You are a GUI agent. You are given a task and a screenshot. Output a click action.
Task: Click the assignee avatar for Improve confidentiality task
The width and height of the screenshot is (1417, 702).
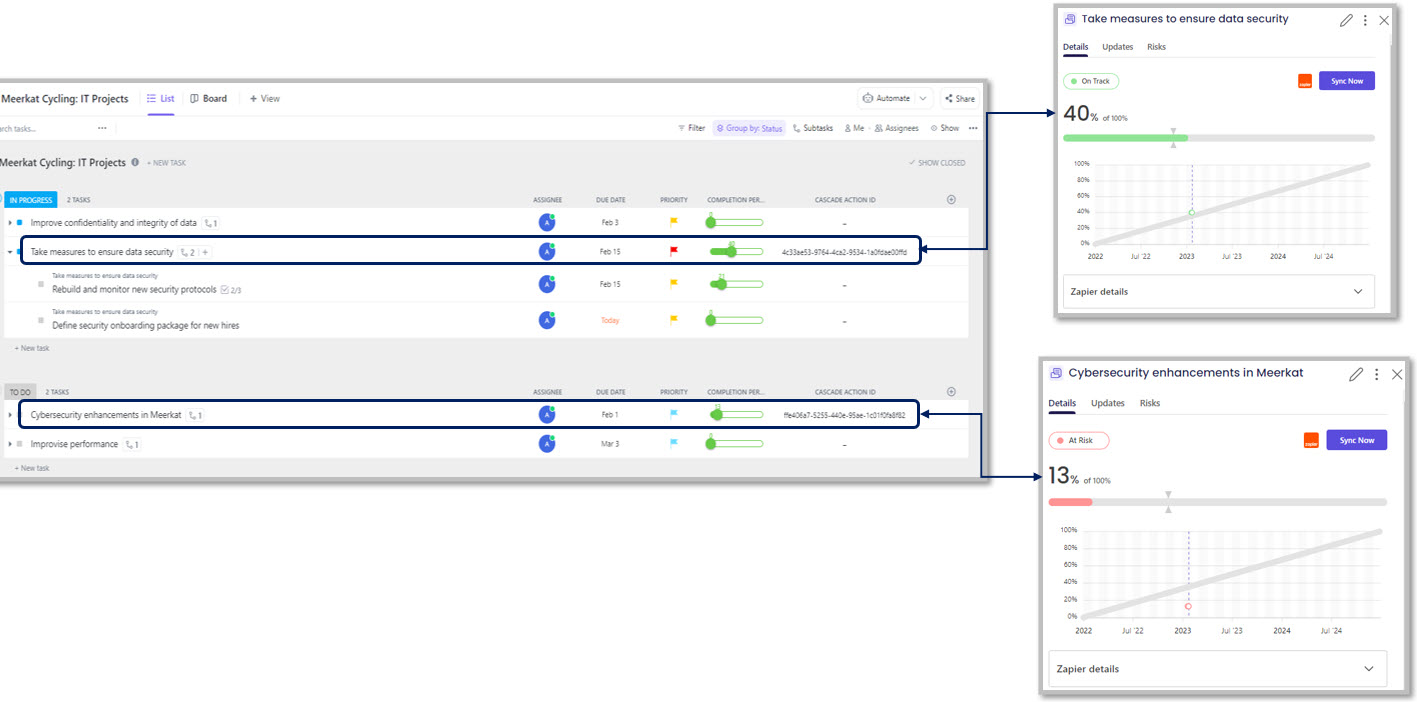547,222
